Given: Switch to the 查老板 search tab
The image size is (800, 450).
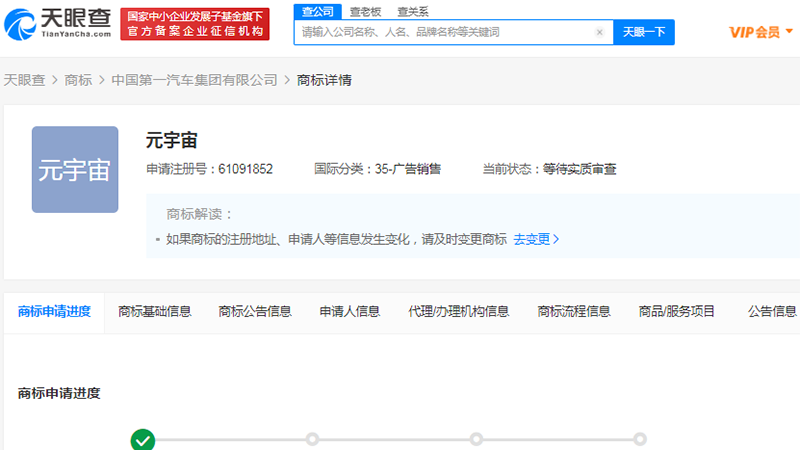Looking at the screenshot, I should [x=365, y=11].
